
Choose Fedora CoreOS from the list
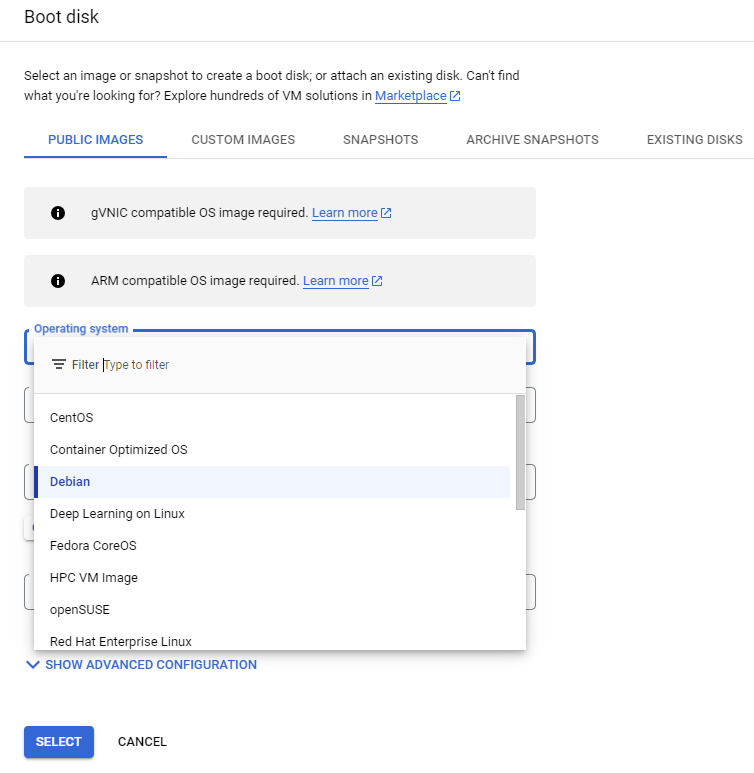tap(272, 546)
